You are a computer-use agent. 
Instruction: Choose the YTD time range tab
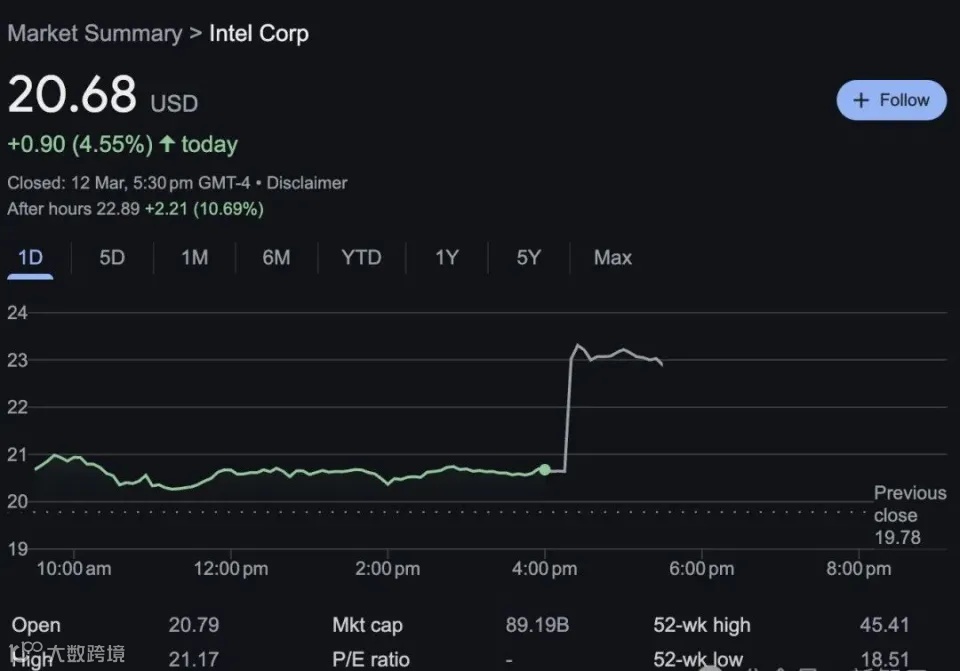pyautogui.click(x=361, y=258)
